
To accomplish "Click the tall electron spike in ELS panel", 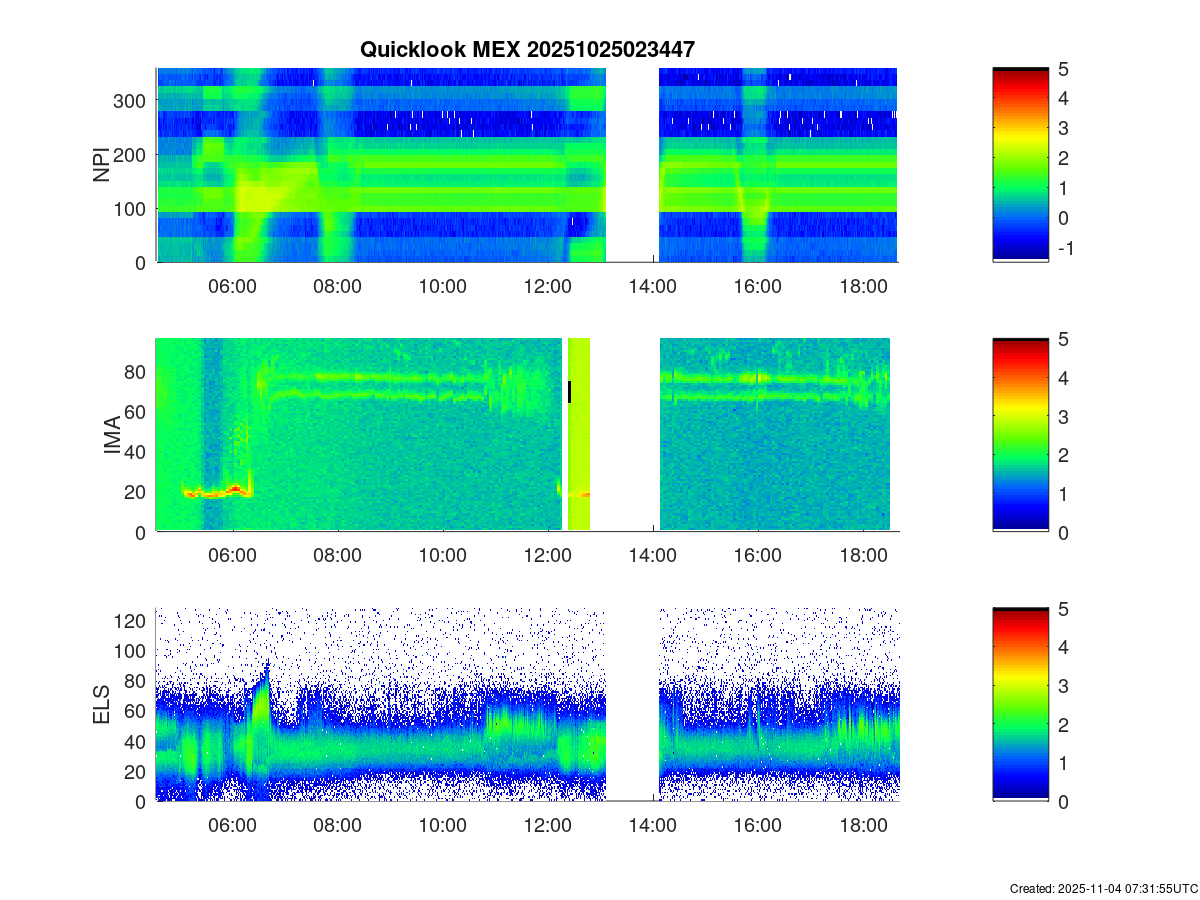I will (263, 700).
